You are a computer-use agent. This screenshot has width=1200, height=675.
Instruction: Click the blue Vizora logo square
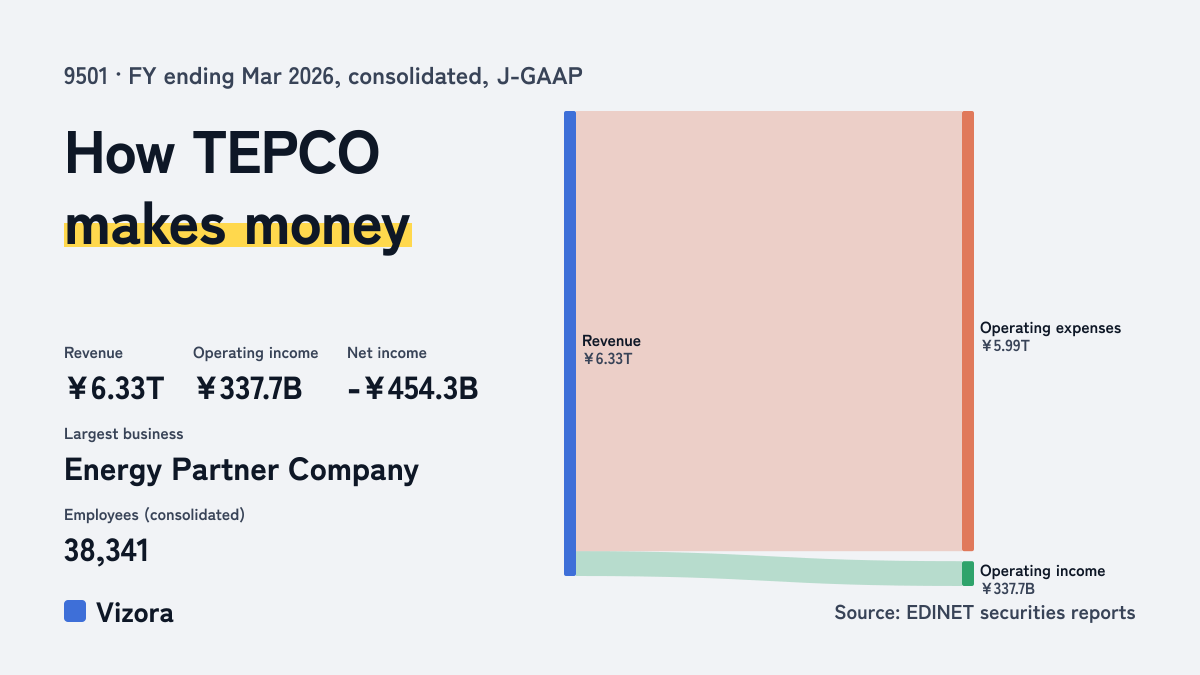click(x=75, y=611)
